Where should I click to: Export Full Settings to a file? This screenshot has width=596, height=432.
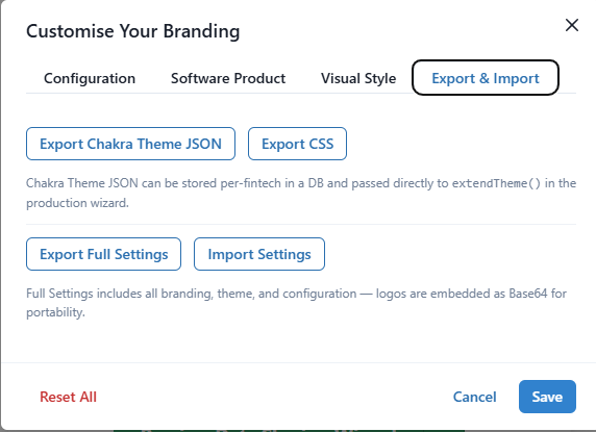click(104, 254)
